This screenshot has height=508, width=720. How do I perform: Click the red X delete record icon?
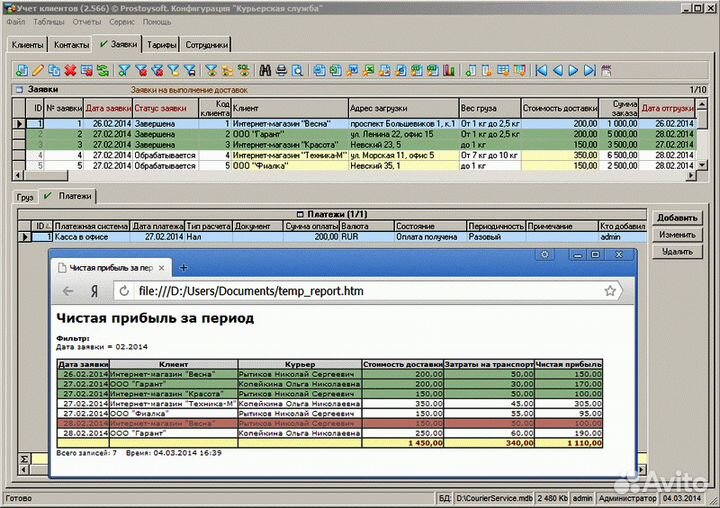click(71, 70)
